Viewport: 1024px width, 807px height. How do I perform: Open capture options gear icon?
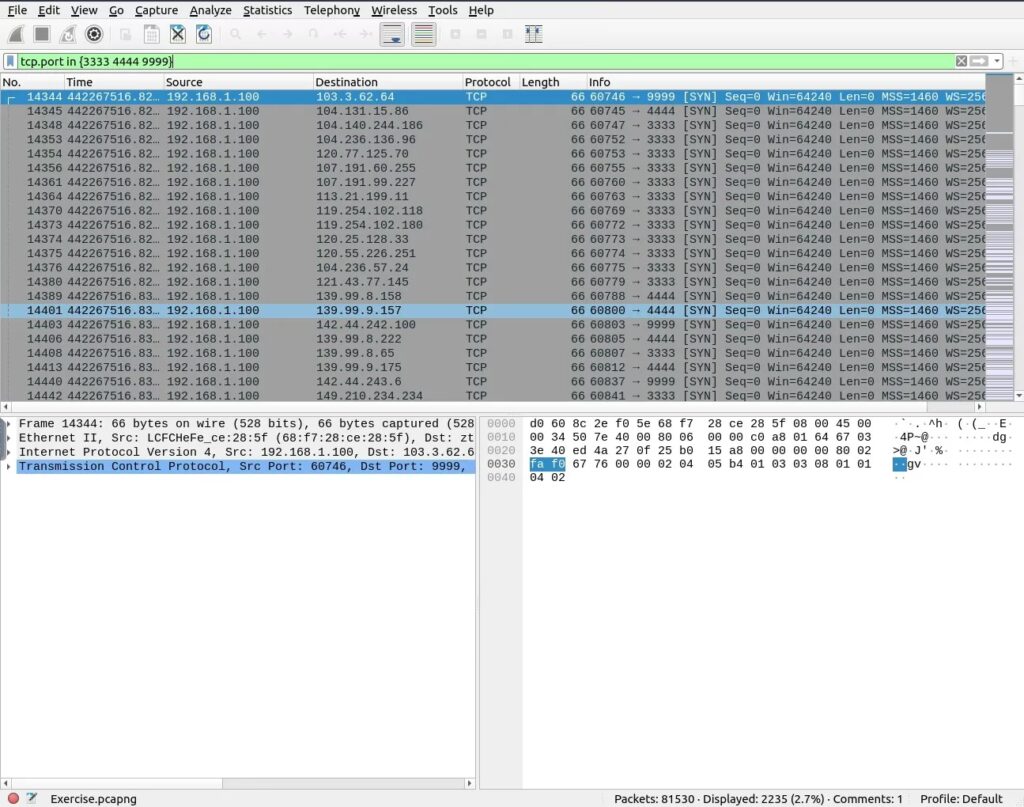[x=94, y=35]
